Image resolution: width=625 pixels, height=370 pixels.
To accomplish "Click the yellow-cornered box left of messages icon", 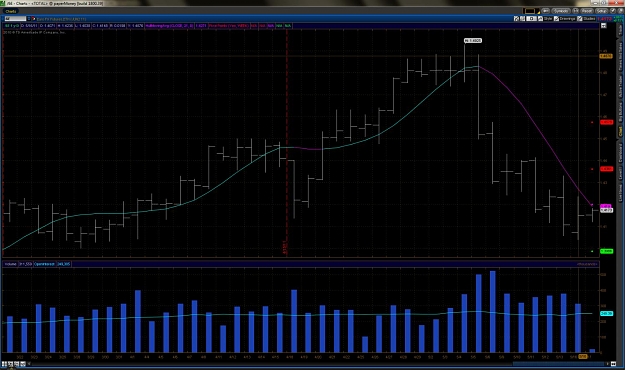I will [531, 11].
